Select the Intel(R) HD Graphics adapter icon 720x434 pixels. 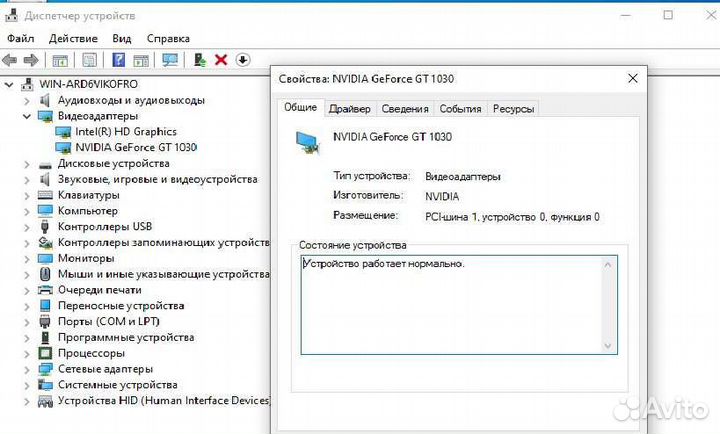pyautogui.click(x=63, y=132)
